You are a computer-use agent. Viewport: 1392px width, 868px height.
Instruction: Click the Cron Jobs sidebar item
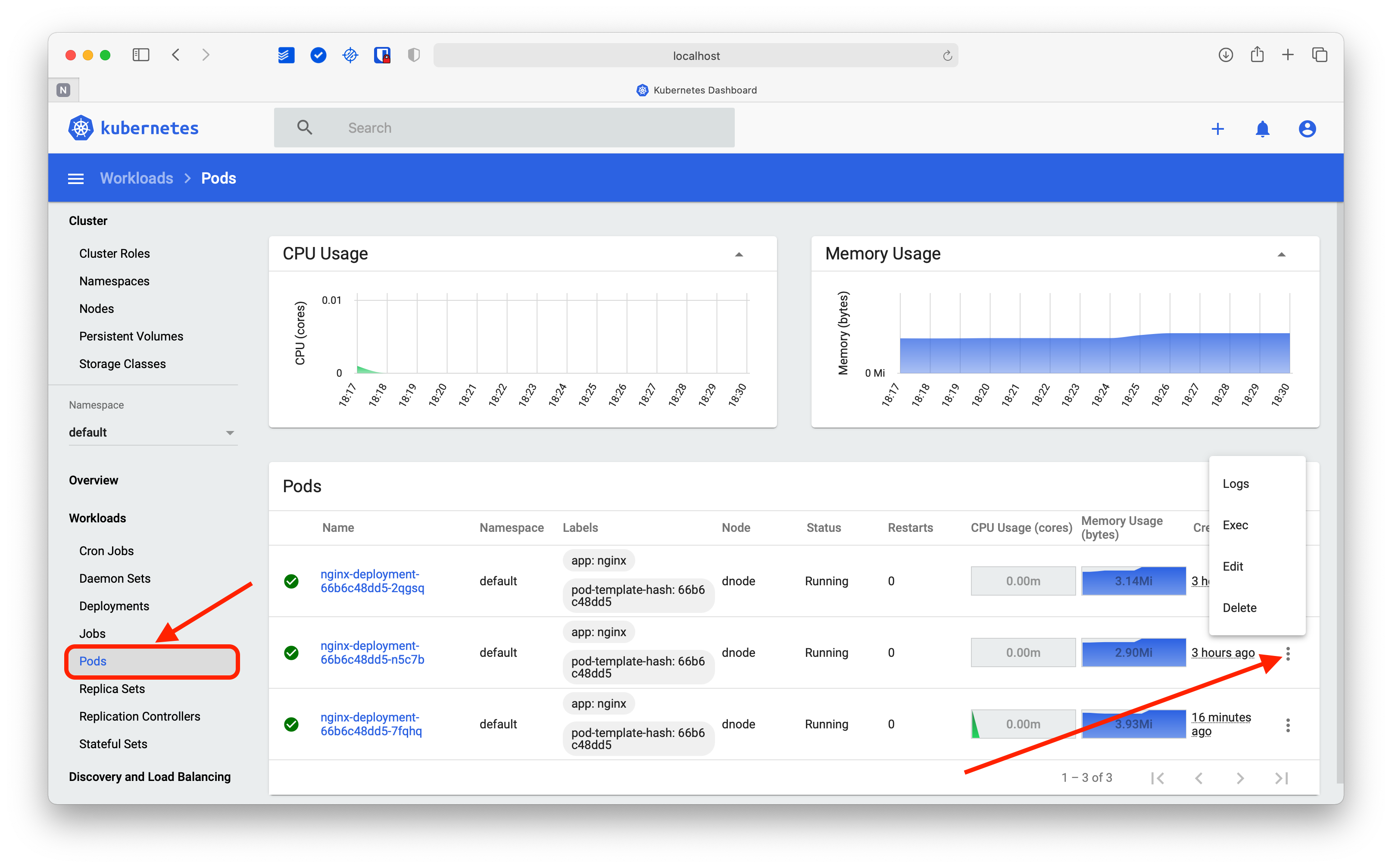(x=106, y=551)
